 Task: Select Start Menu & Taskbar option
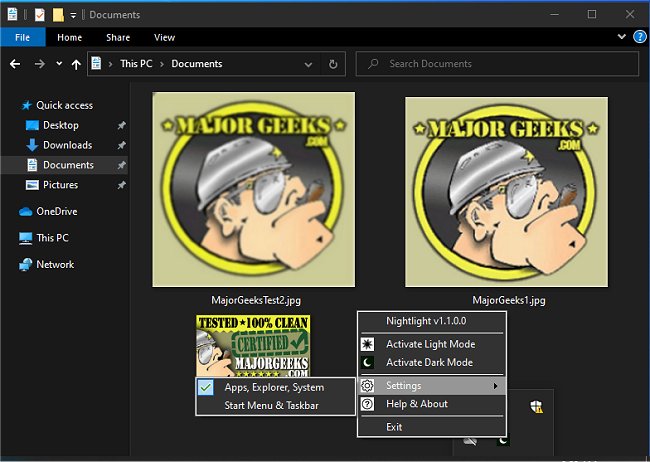(x=271, y=405)
